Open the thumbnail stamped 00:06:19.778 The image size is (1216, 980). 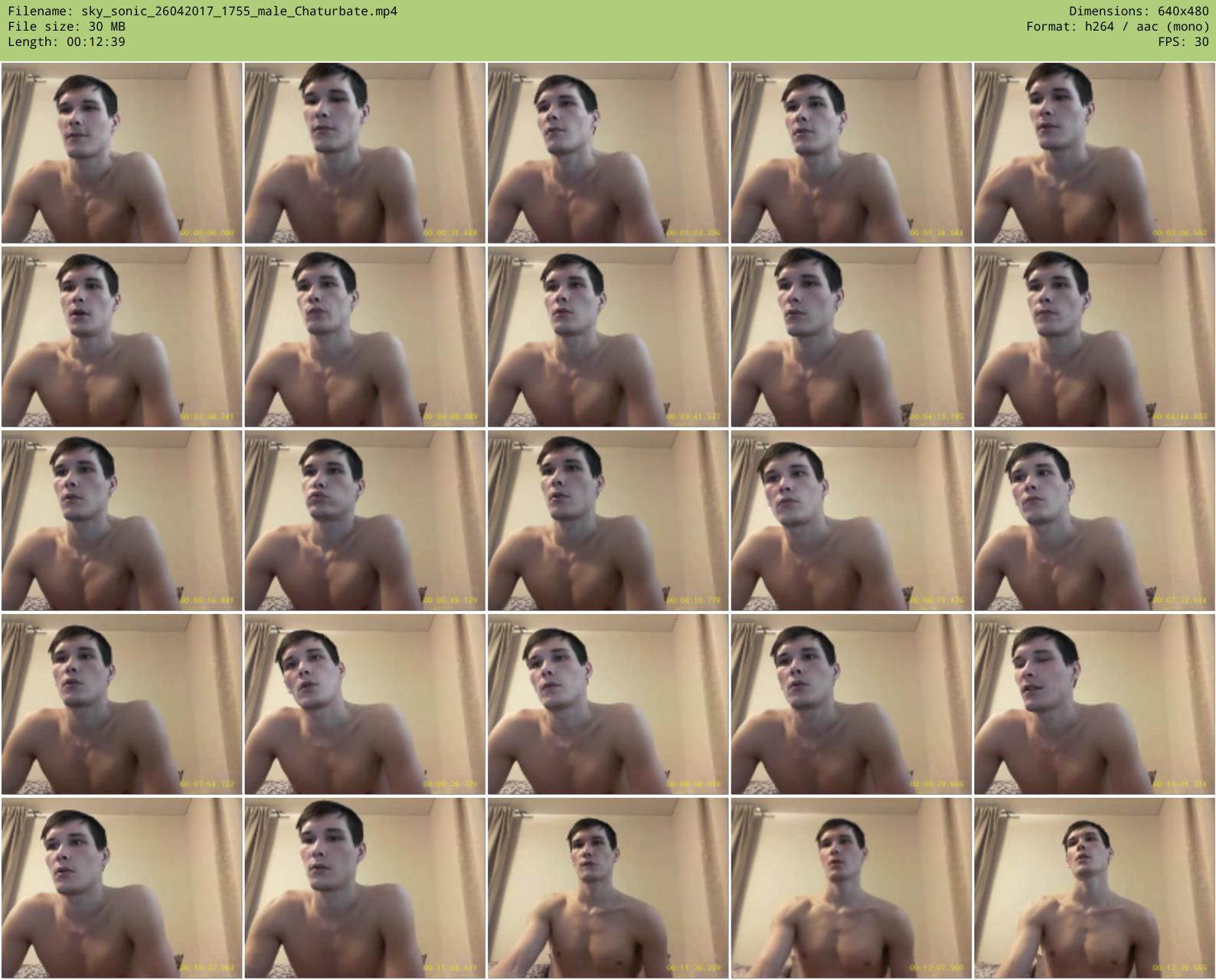pyautogui.click(x=608, y=521)
